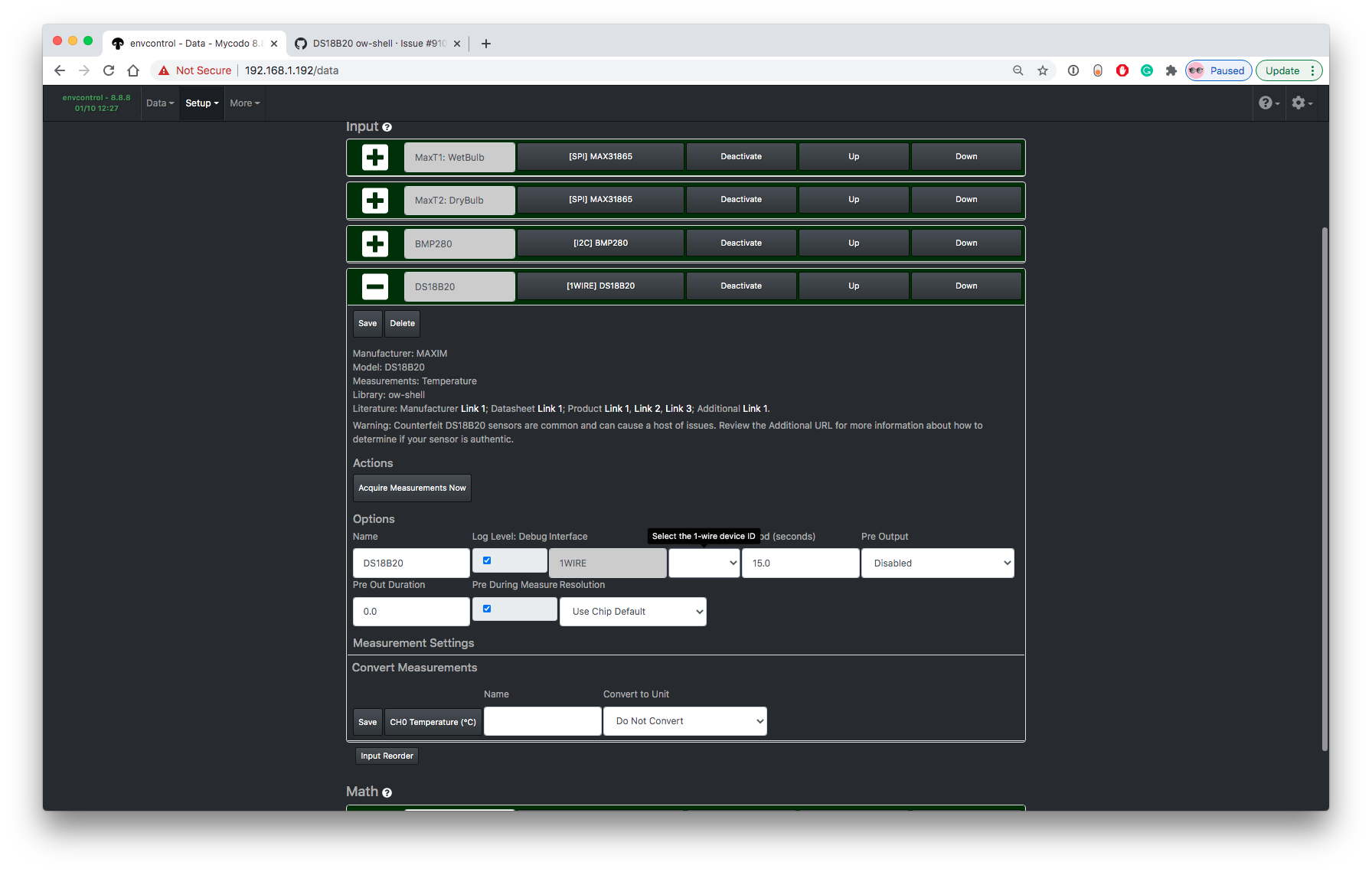Expand the BMP280 input settings
Viewport: 1372px width, 872px height.
coord(374,243)
